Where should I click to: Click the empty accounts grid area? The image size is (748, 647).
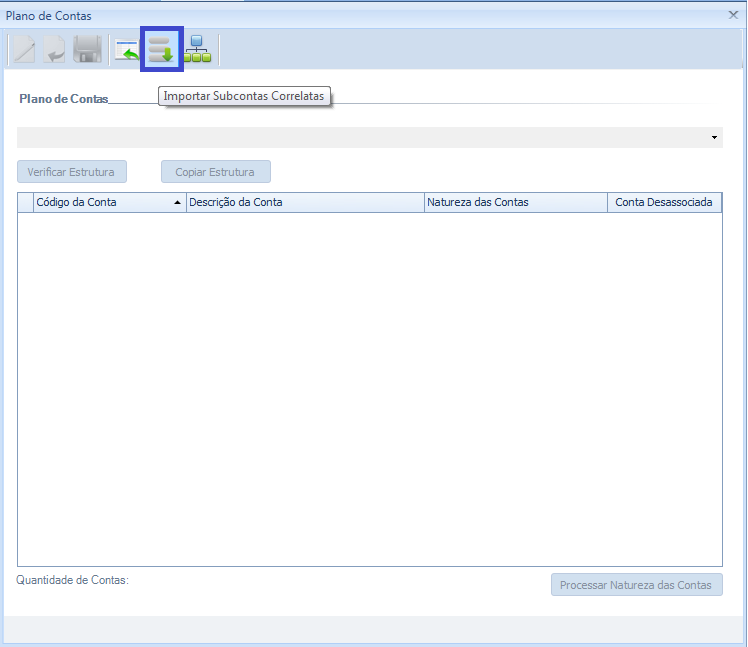[370, 390]
